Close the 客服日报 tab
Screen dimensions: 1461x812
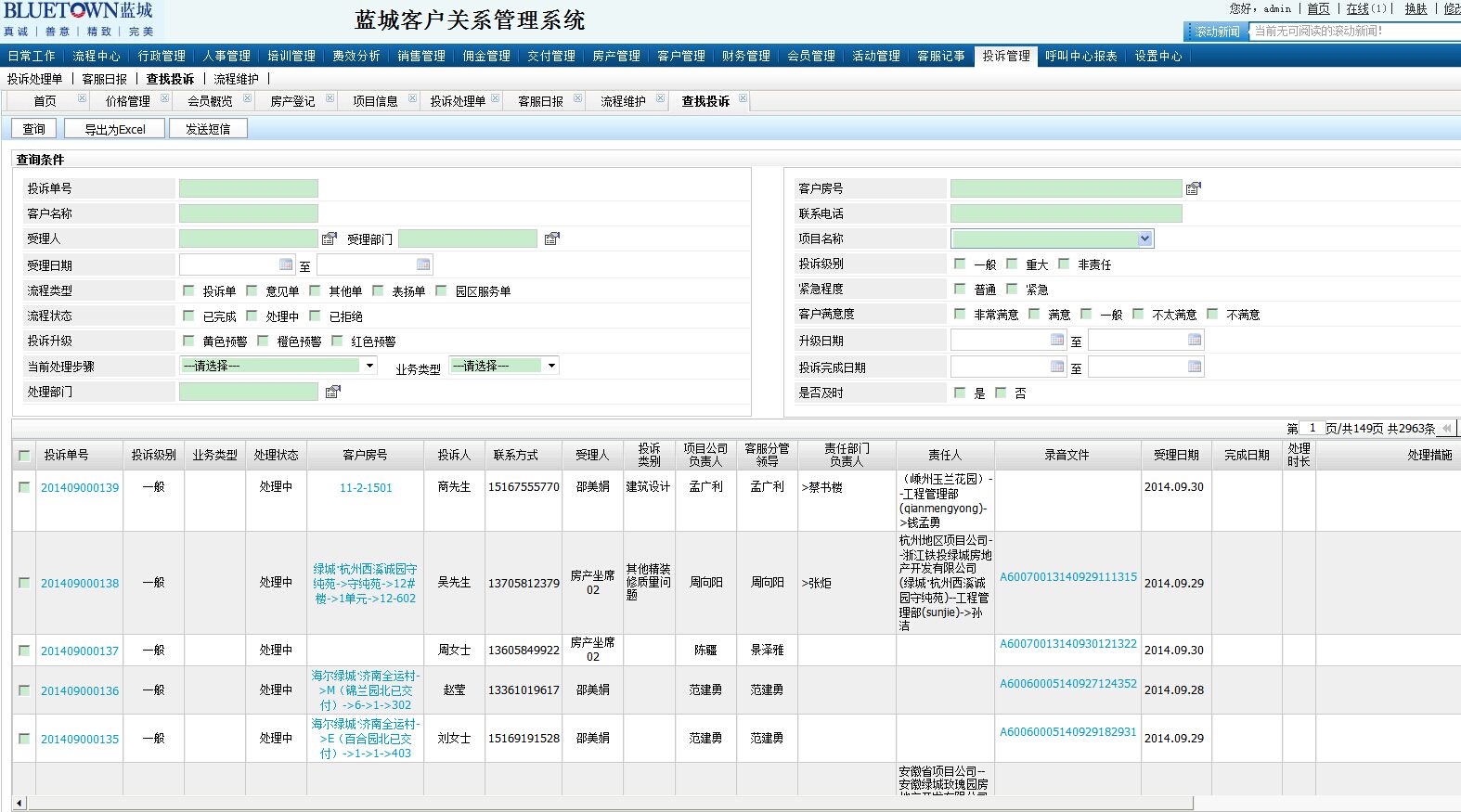pyautogui.click(x=577, y=97)
